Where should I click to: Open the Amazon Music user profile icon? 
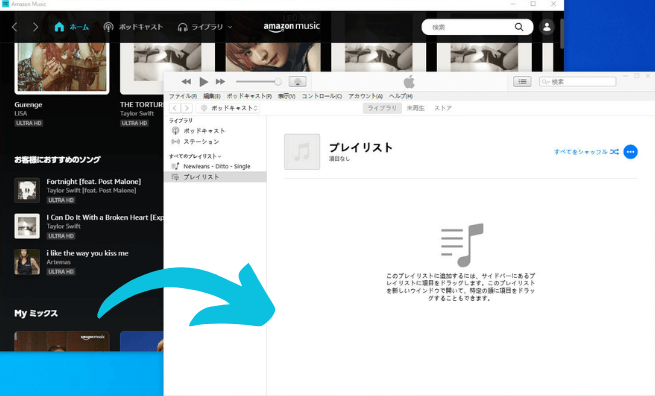[x=546, y=27]
